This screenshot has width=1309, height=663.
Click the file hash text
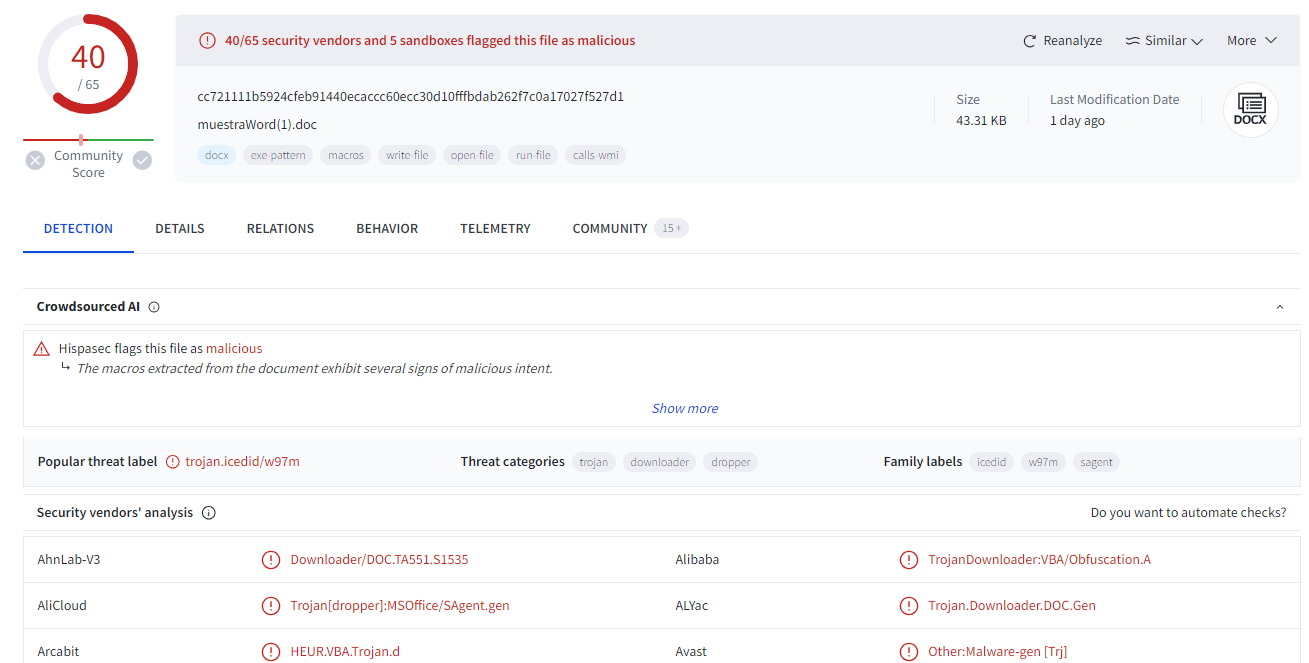(410, 97)
